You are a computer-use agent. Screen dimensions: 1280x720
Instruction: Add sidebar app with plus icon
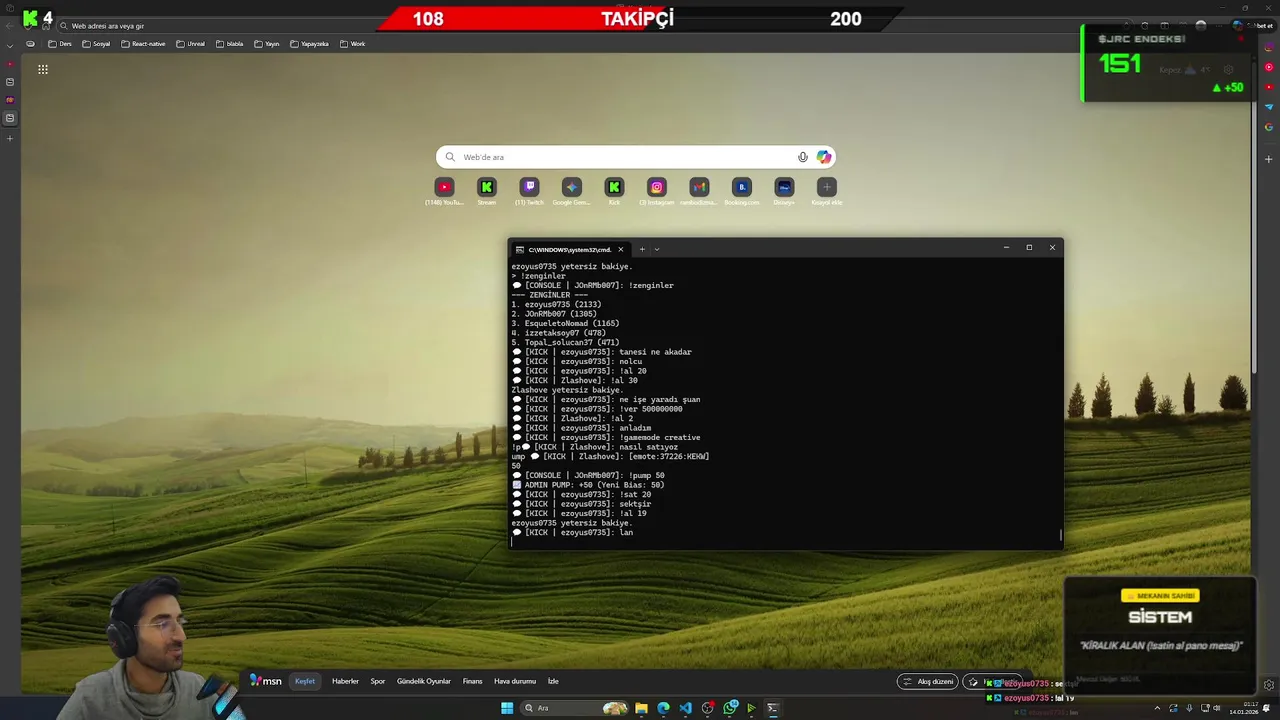[x=1269, y=159]
